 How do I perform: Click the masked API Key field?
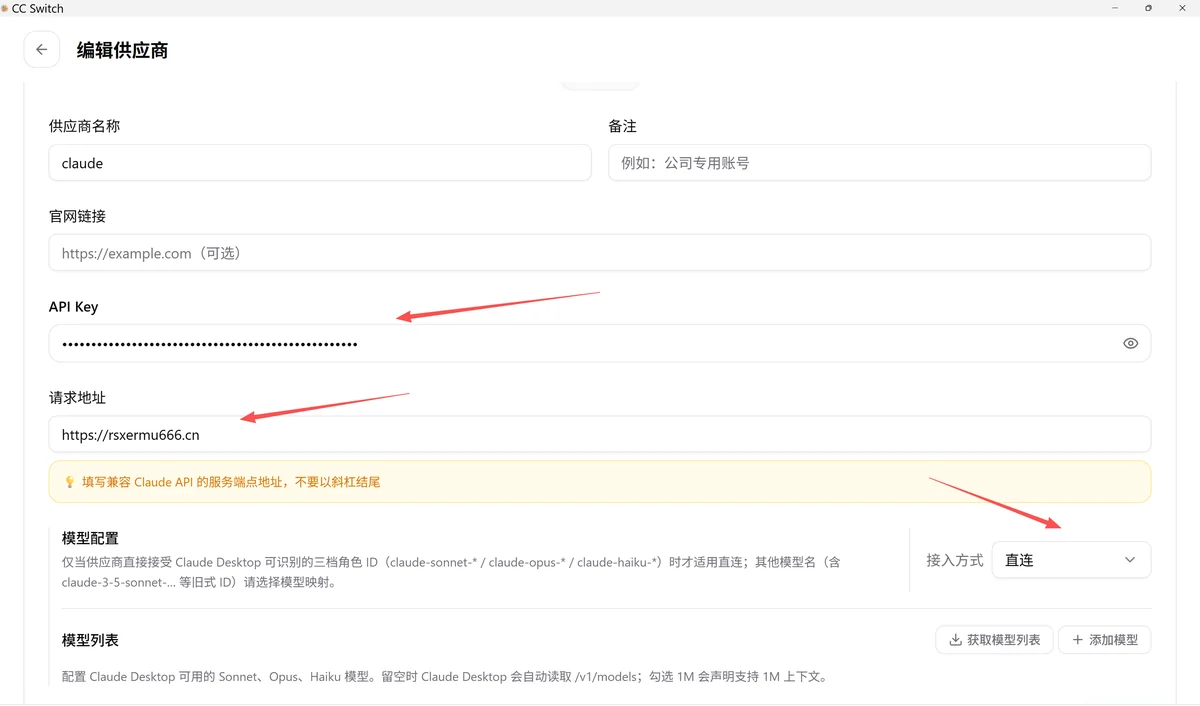point(600,343)
